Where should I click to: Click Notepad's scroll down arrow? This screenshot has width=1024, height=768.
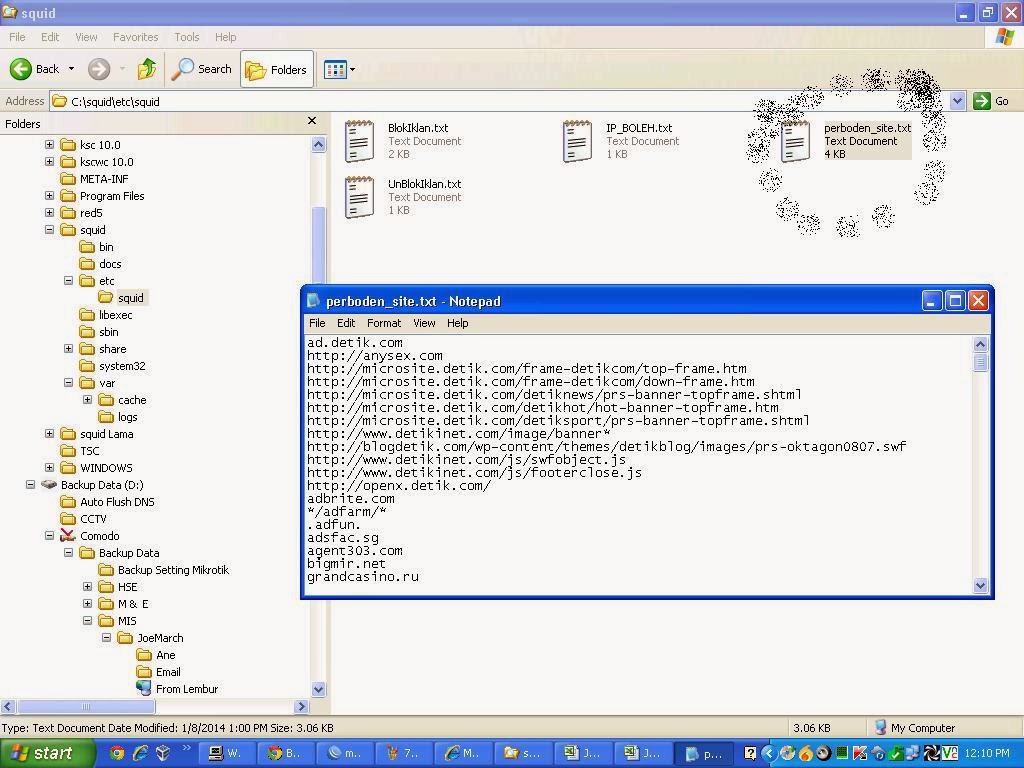[x=980, y=586]
